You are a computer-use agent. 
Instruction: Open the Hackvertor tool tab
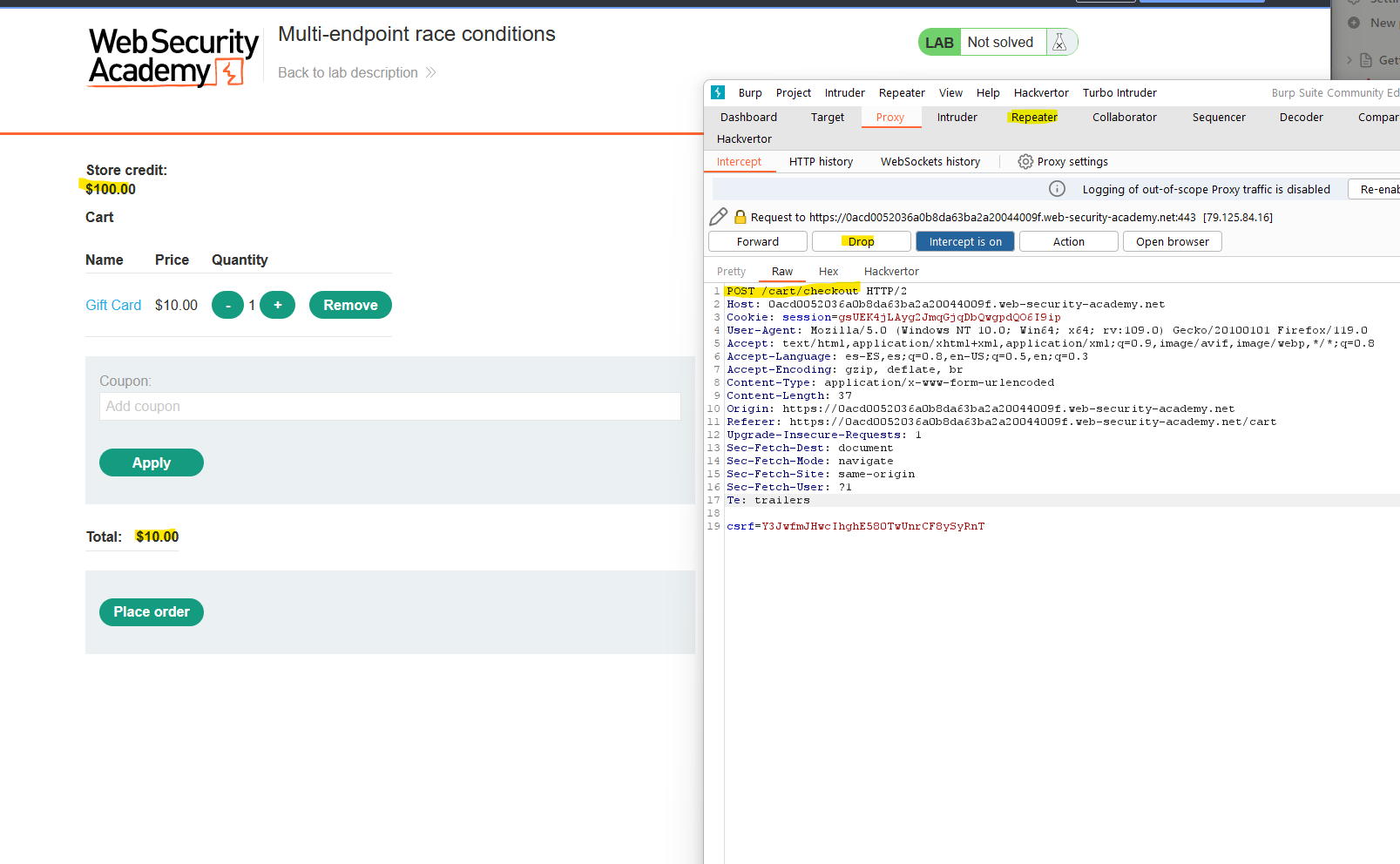pos(744,139)
